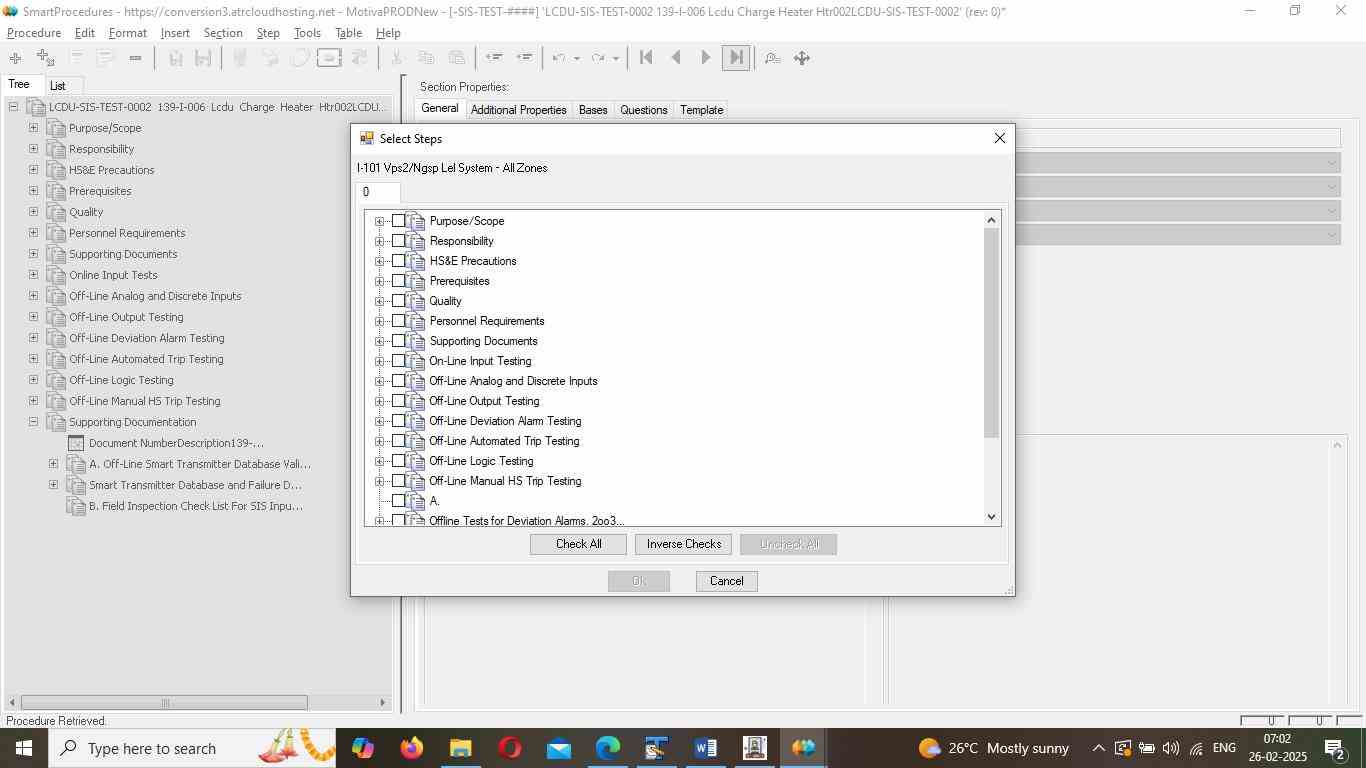Click the cut scissors icon
This screenshot has width=1366, height=768.
pos(397,58)
